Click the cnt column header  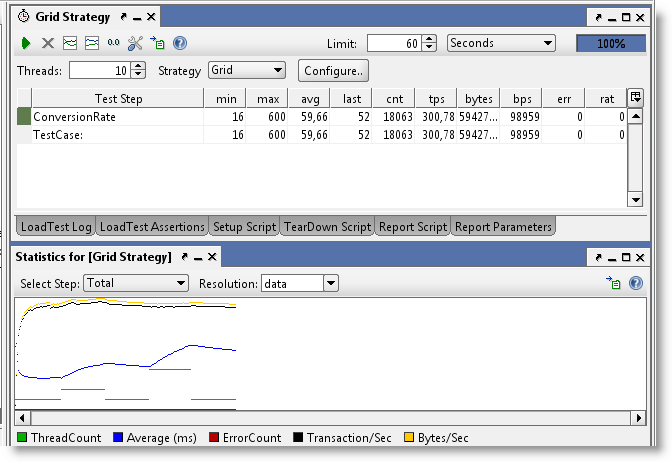[x=394, y=99]
